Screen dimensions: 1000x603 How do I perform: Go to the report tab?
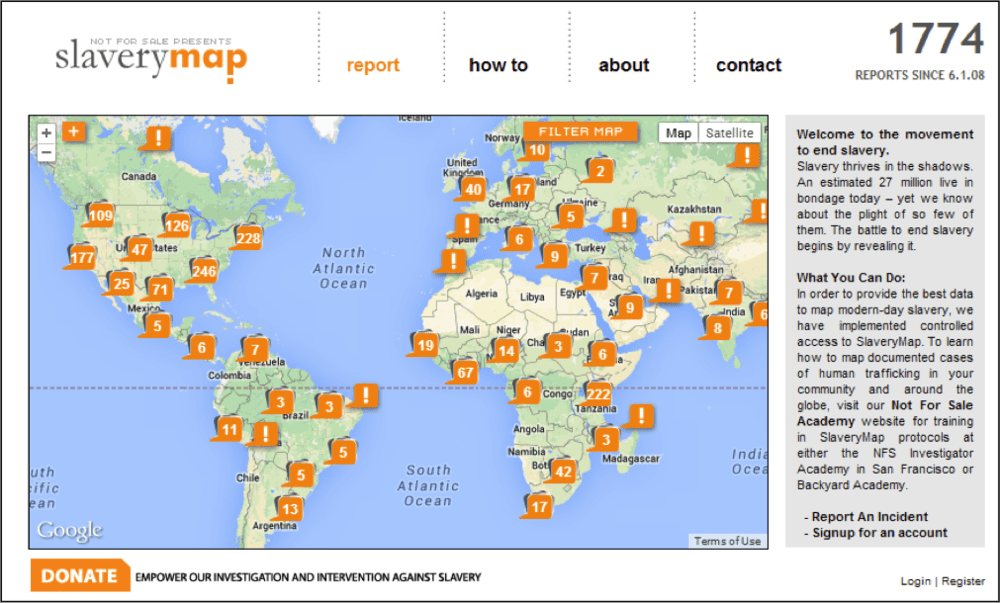[x=373, y=65]
